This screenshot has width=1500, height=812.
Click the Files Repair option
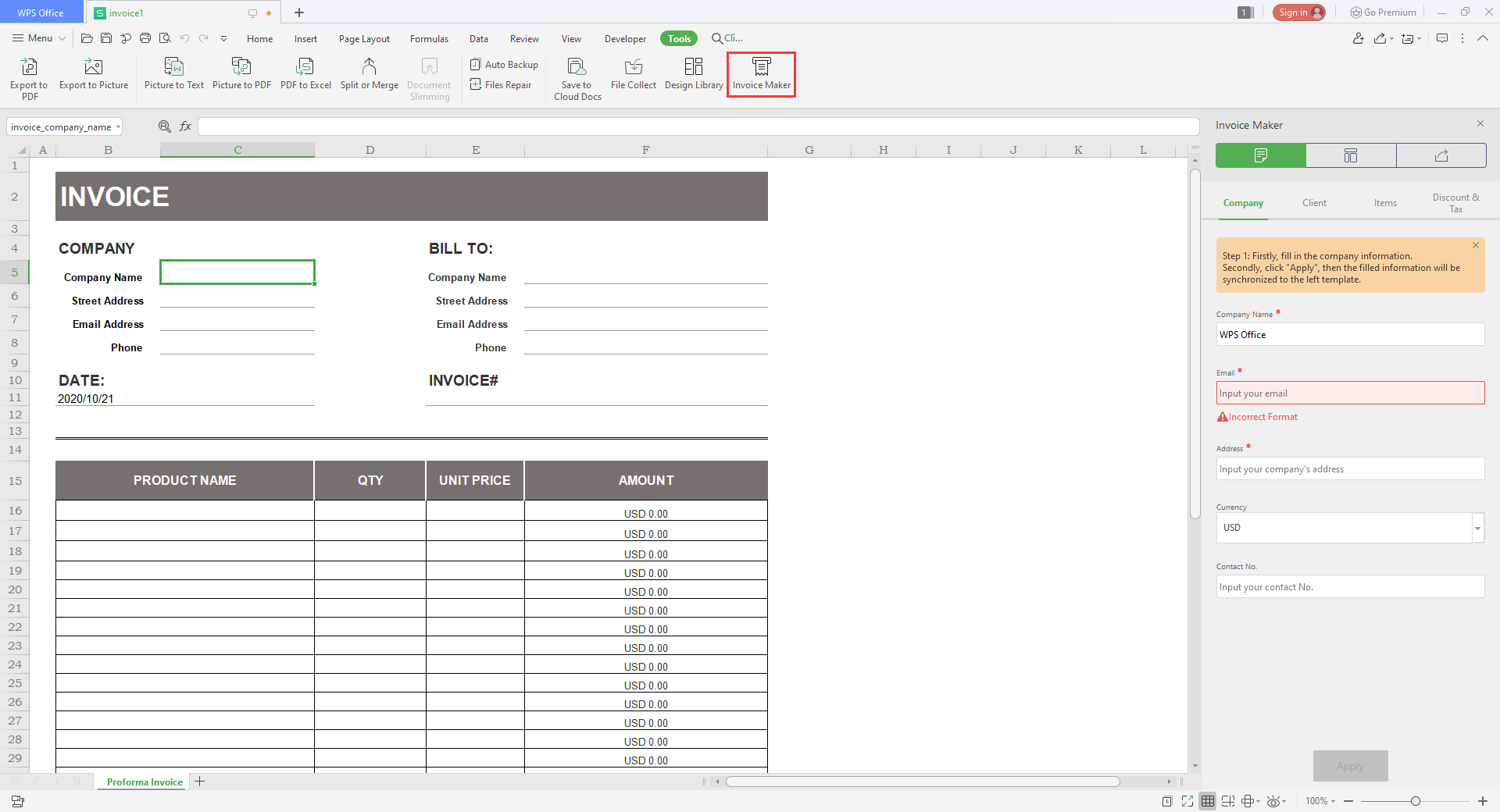click(501, 85)
